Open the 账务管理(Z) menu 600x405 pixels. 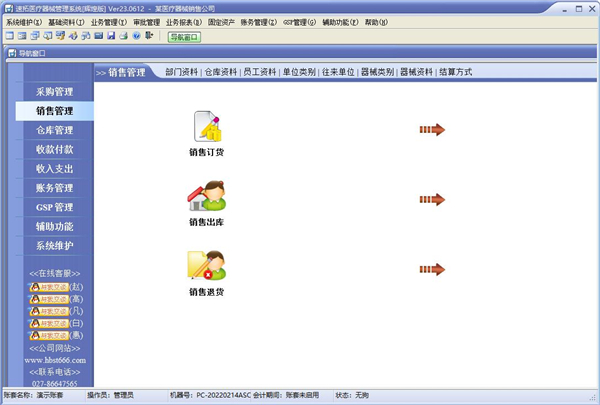pyautogui.click(x=259, y=23)
